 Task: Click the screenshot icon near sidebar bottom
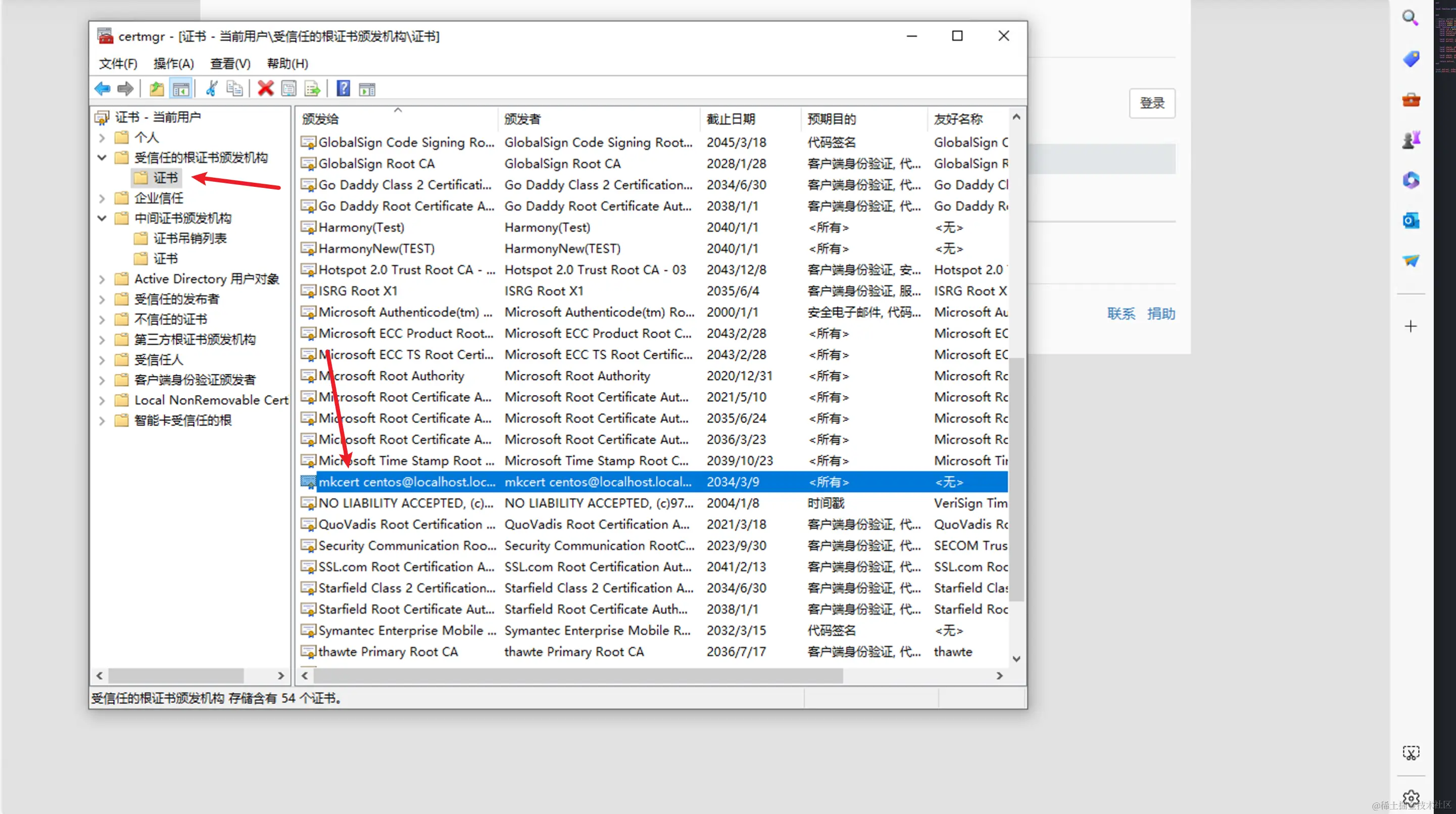(1411, 753)
